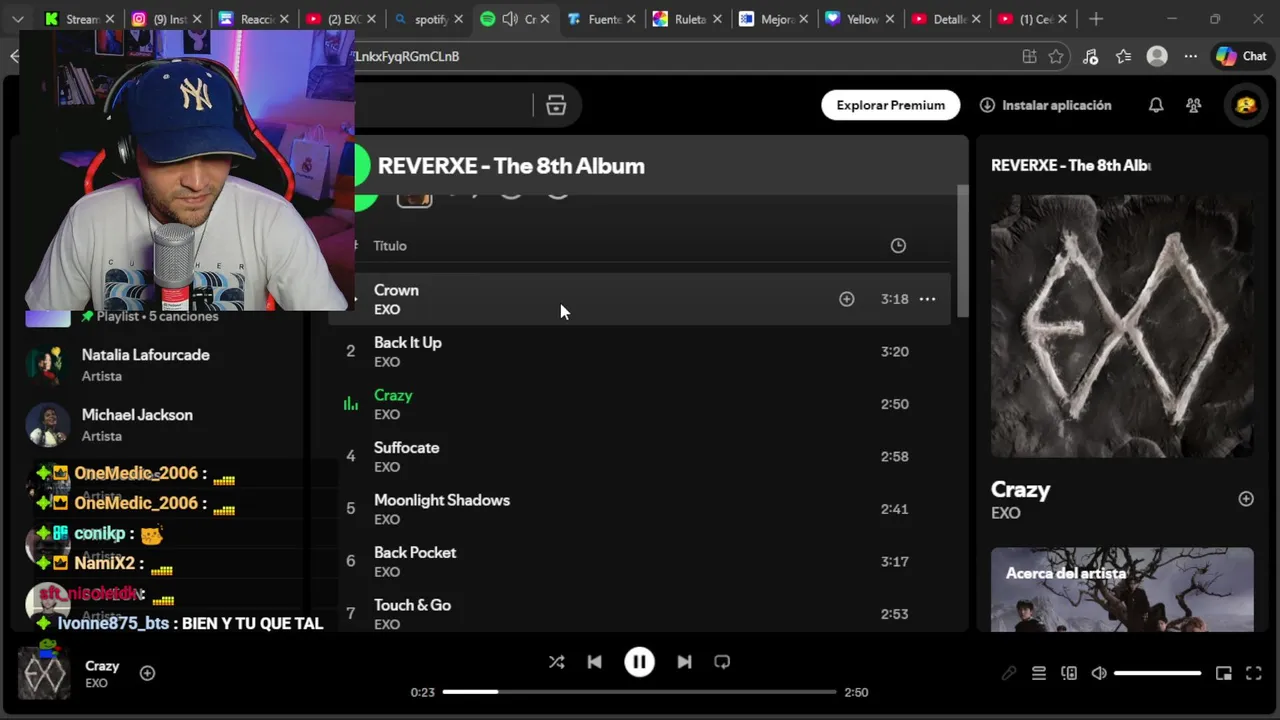Open EXO artist link under Crown
Image resolution: width=1280 pixels, height=720 pixels.
pos(387,310)
